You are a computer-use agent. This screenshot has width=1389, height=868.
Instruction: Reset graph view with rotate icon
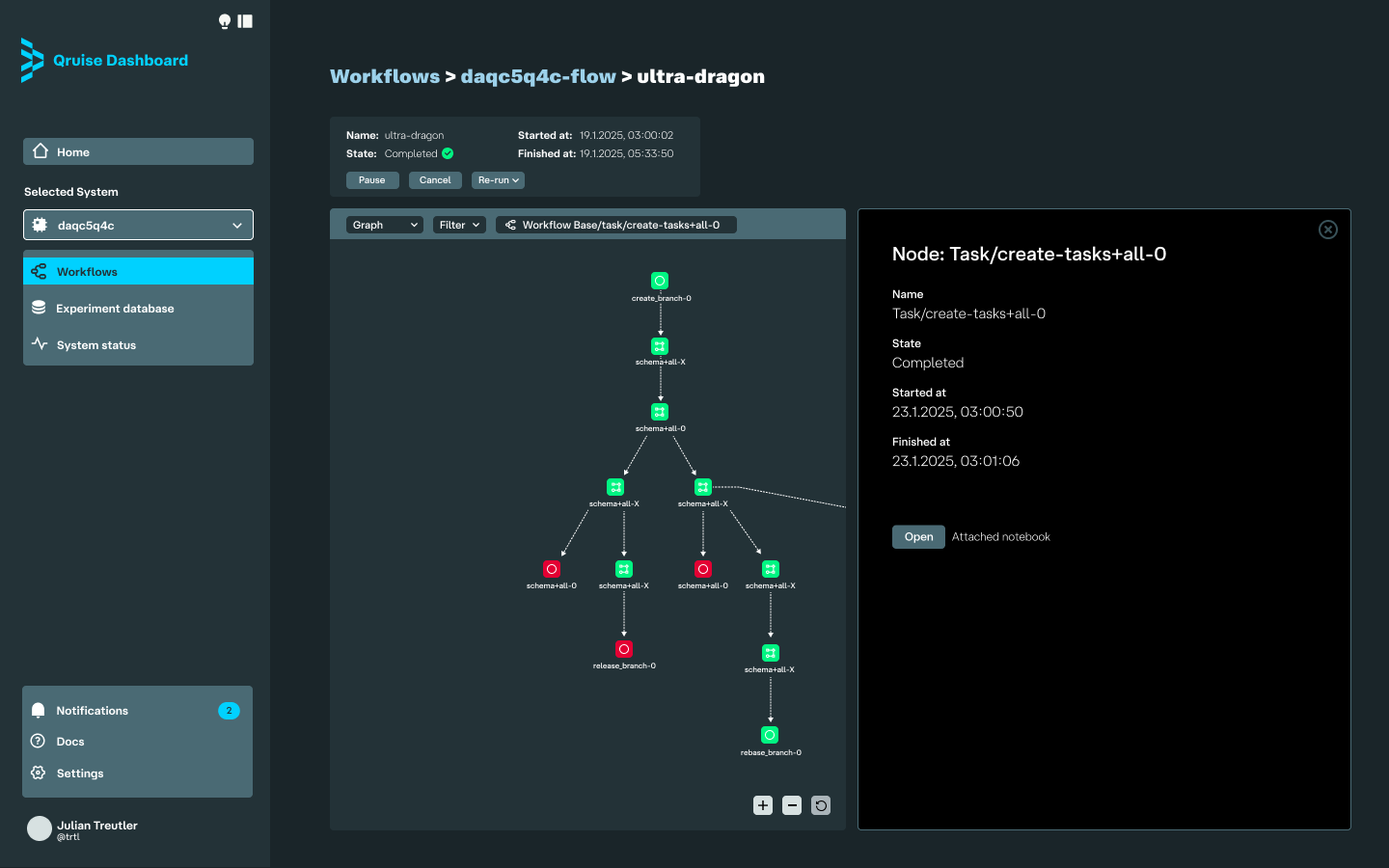coord(821,805)
